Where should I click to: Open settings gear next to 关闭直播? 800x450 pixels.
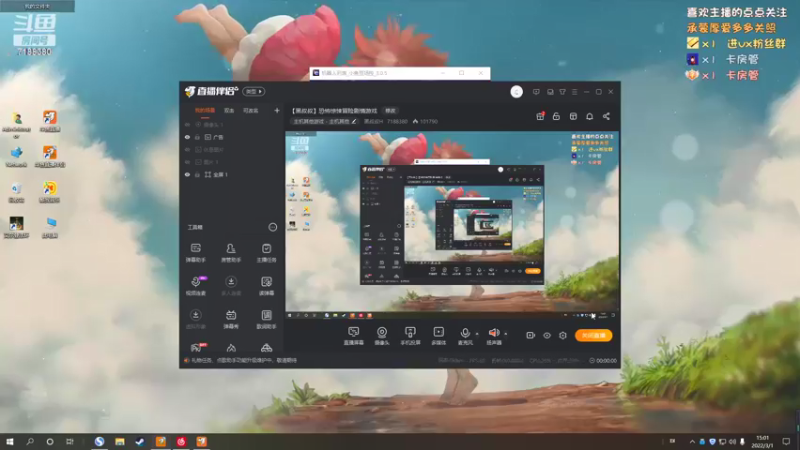point(563,335)
